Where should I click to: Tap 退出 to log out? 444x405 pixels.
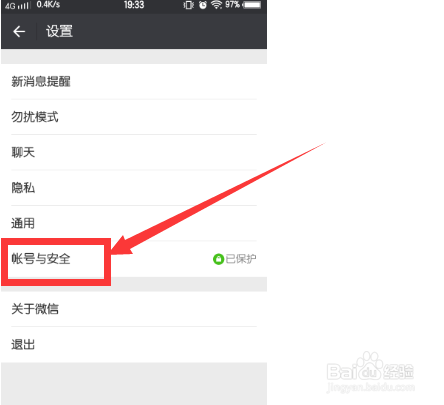click(x=134, y=345)
